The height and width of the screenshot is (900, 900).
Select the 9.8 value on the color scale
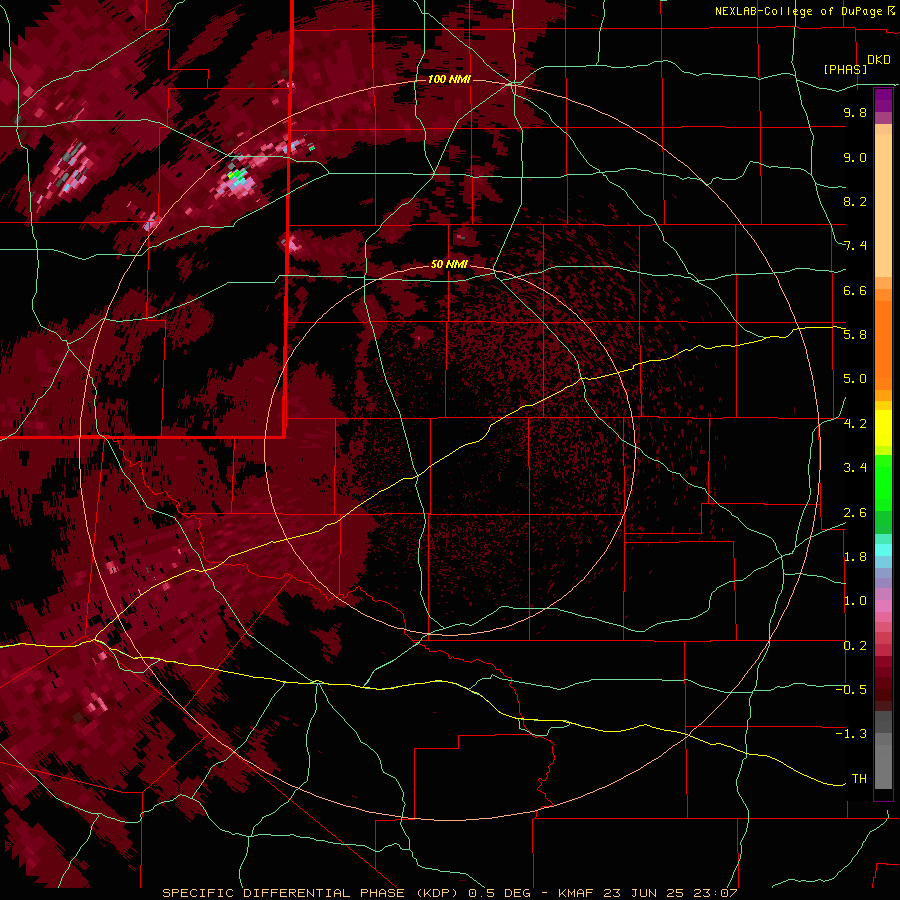click(855, 112)
